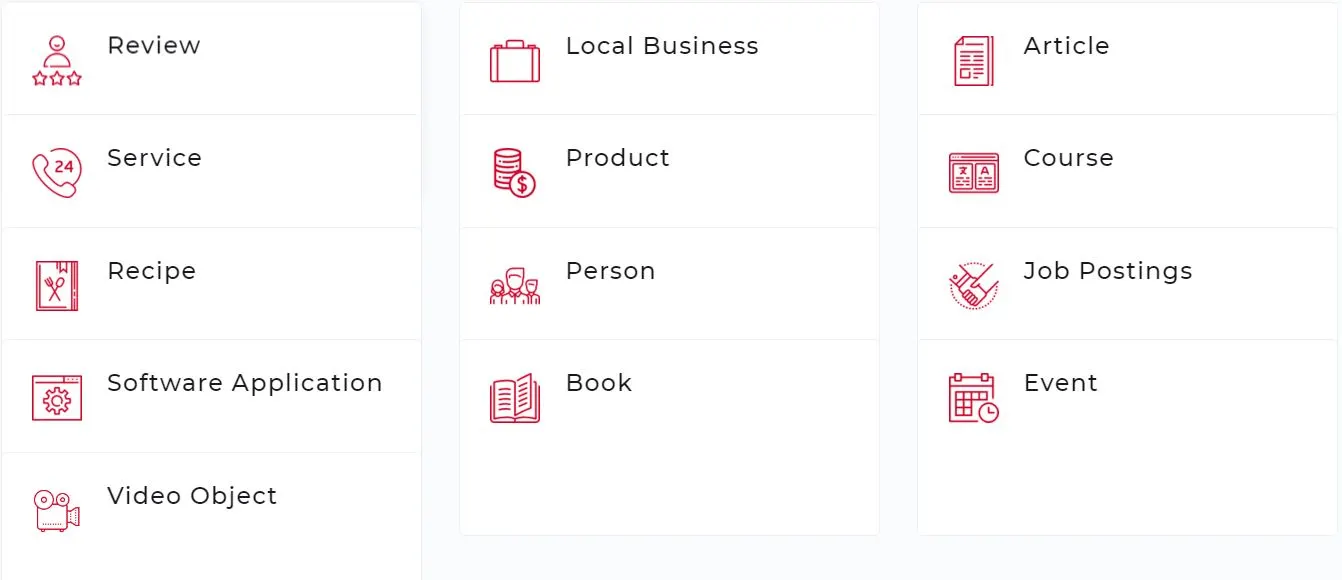Click the Video Object camera icon
1342x580 pixels.
[57, 508]
